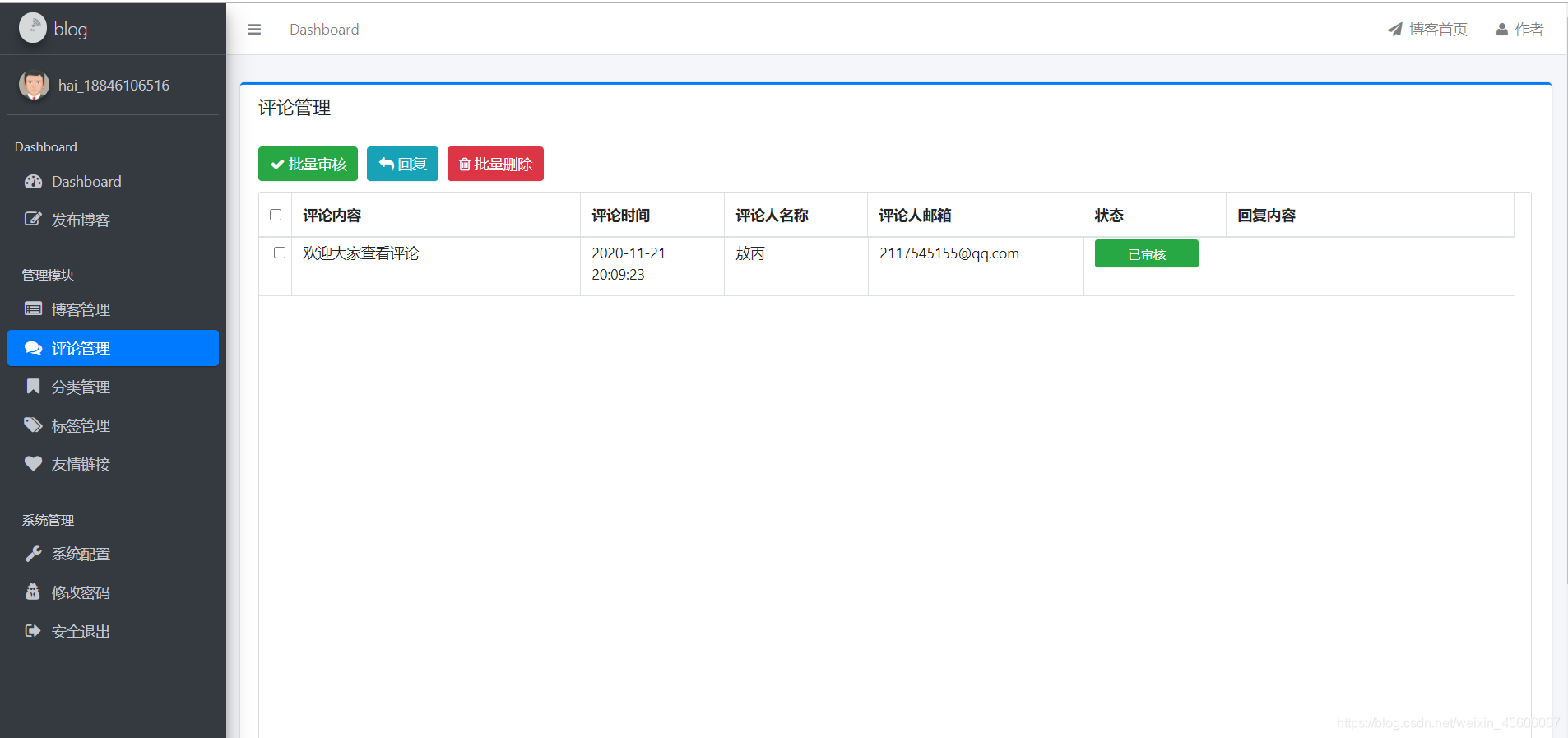Click the 管理模块 section label
Screen dimensions: 1568x738
point(48,275)
